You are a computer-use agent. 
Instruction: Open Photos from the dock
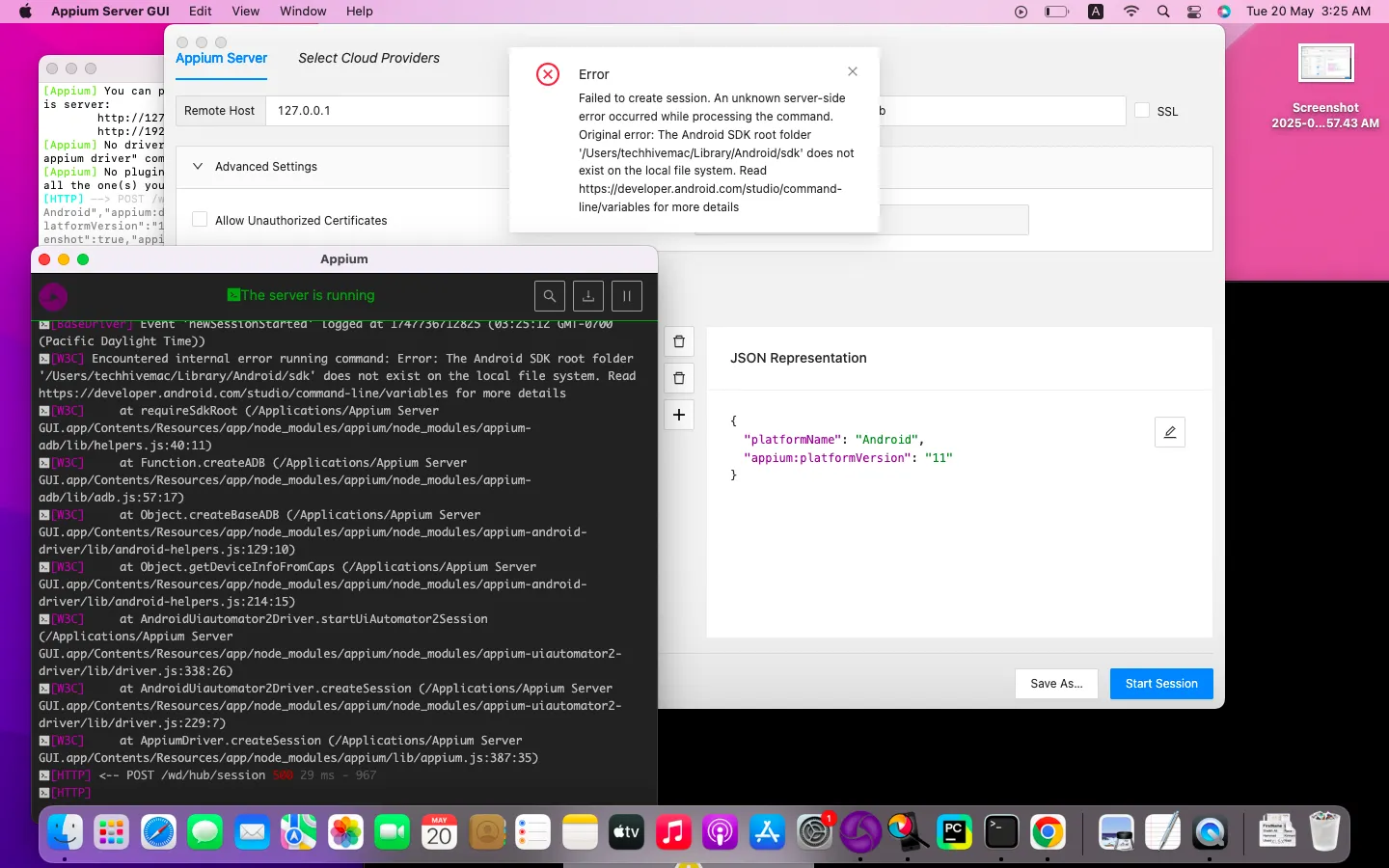[x=345, y=831]
